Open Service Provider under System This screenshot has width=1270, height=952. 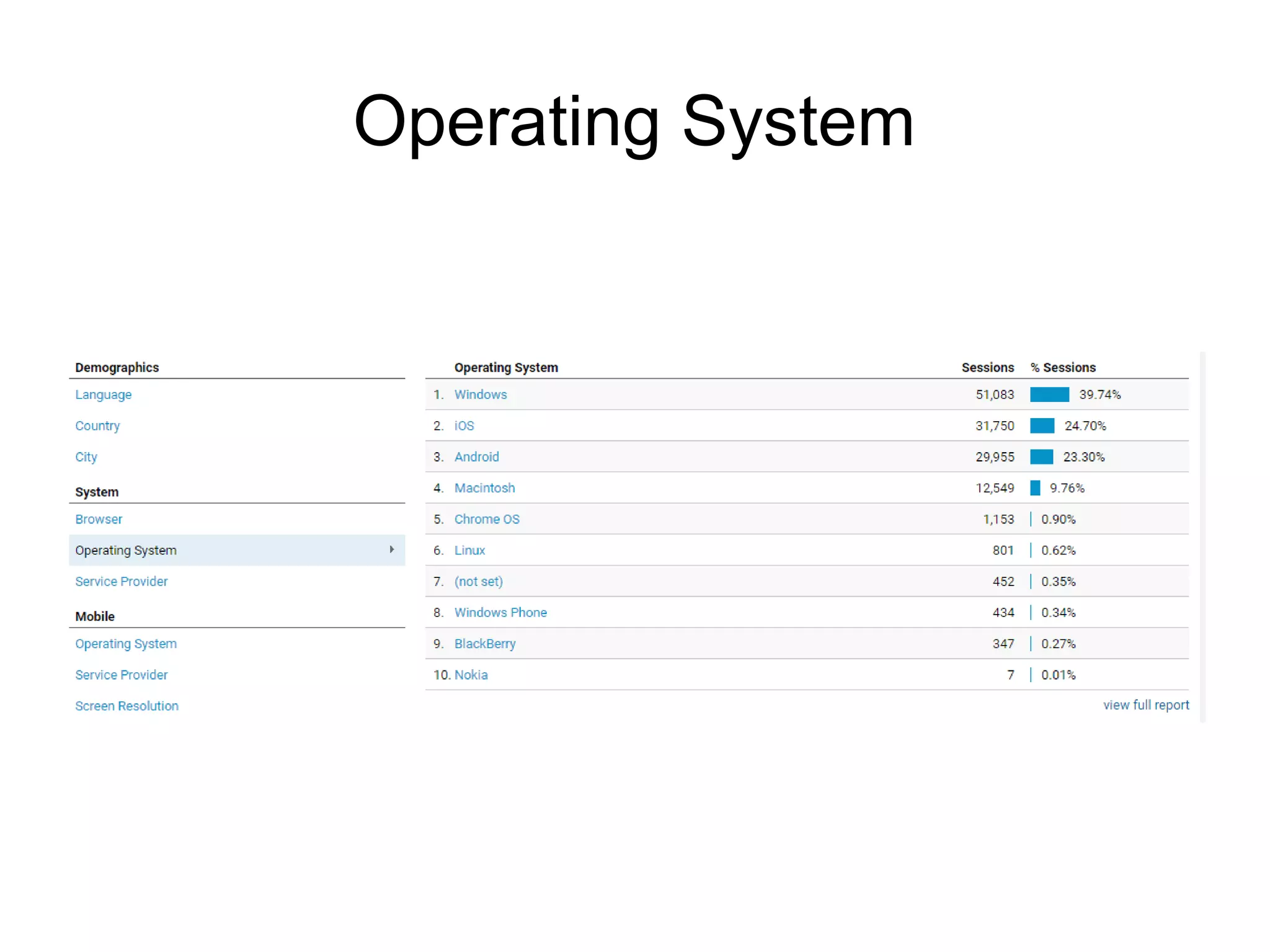[122, 581]
